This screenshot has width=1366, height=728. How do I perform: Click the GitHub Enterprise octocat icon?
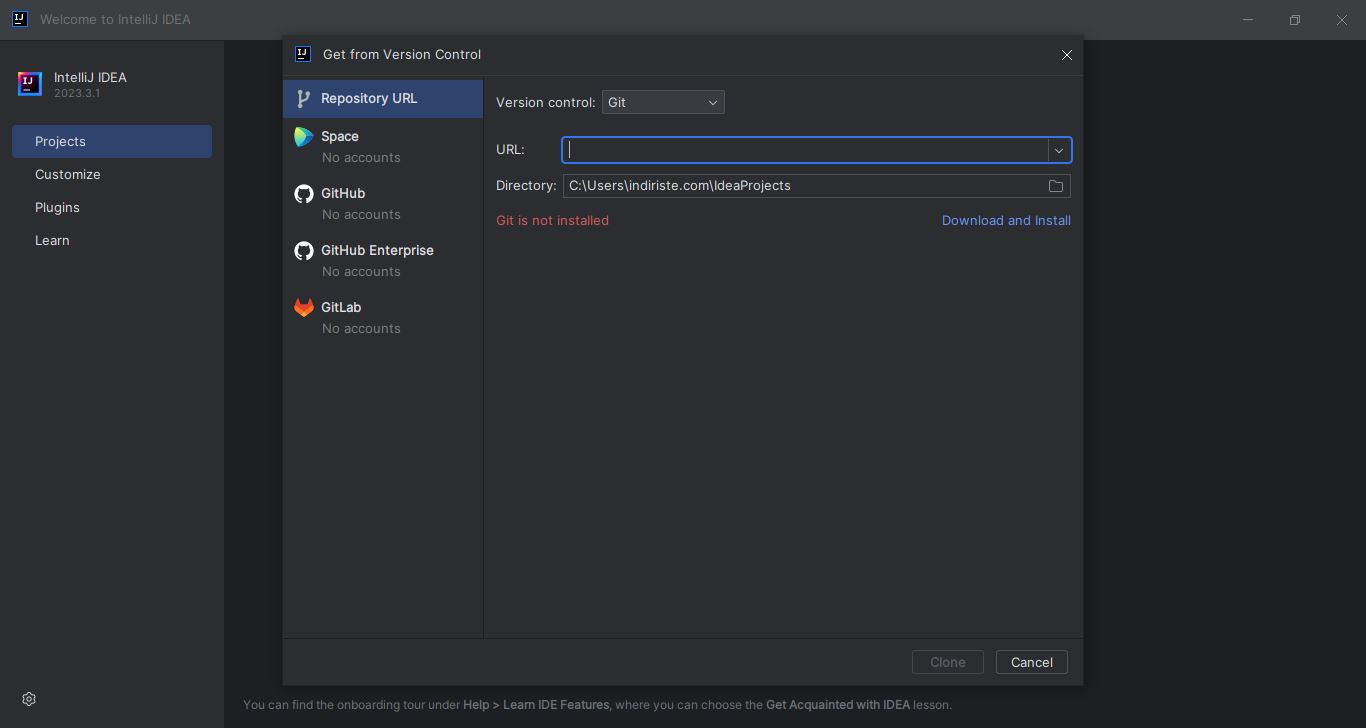[304, 251]
